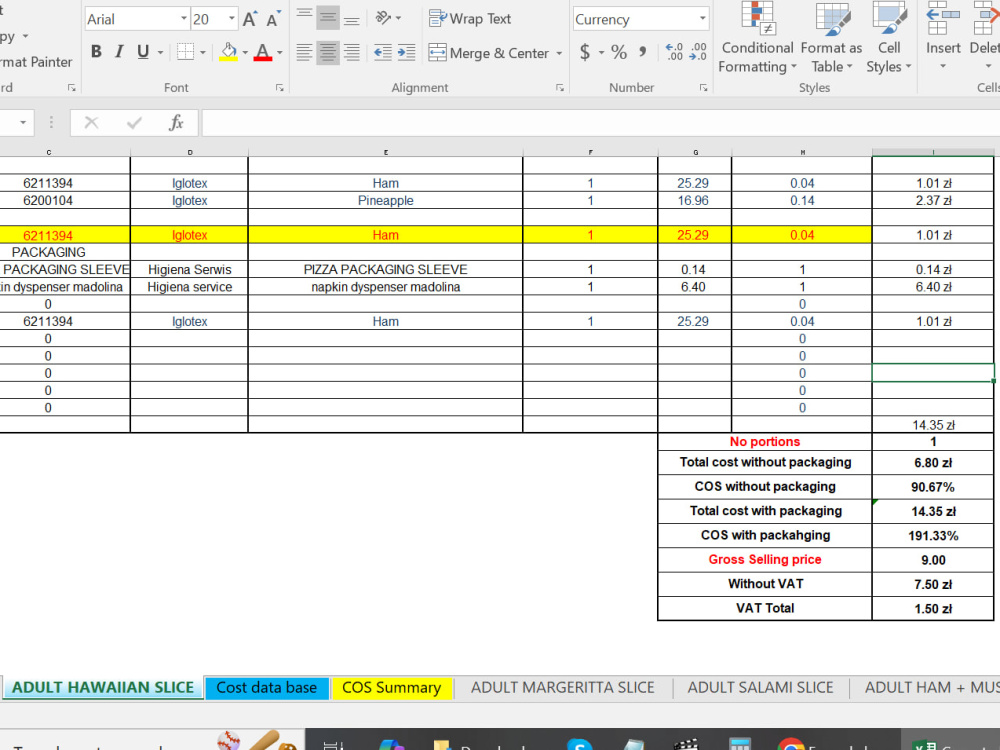The width and height of the screenshot is (1000, 750).
Task: Align text right
Action: tap(351, 52)
